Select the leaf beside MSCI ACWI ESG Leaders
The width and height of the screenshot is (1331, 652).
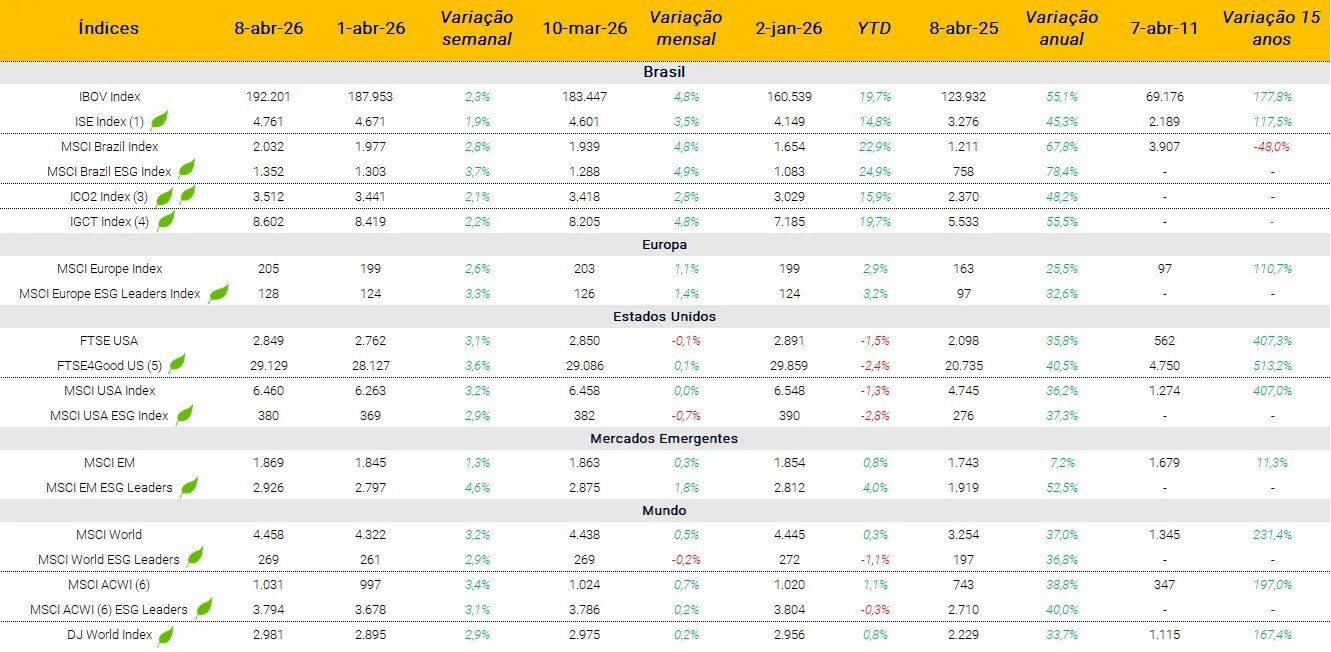coord(204,607)
